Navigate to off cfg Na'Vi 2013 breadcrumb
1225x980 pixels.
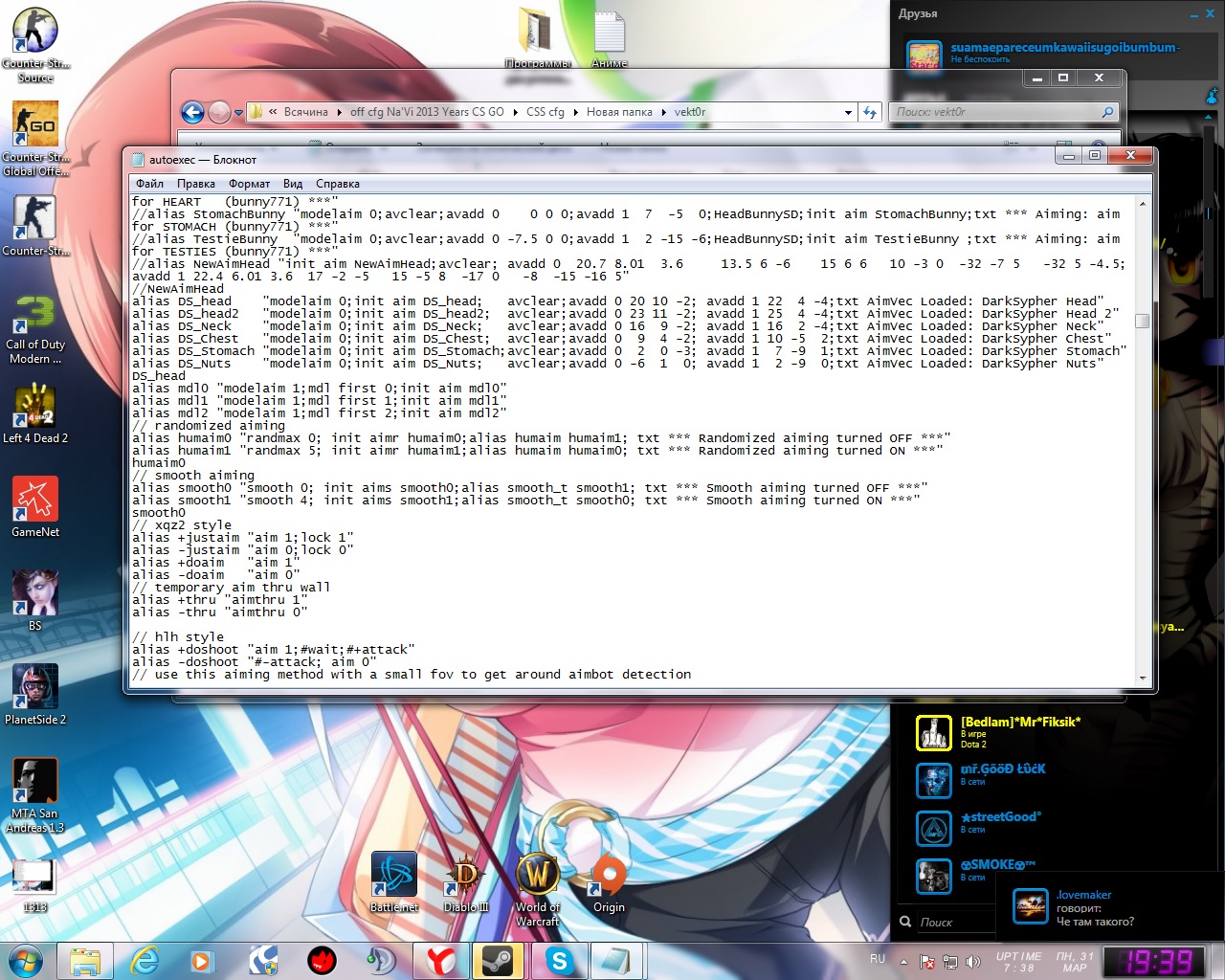[427, 112]
